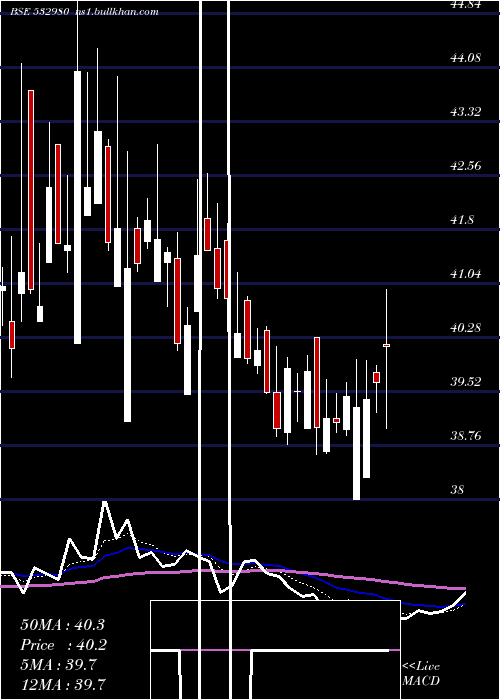The height and width of the screenshot is (700, 500).
Task: Click the 5MA : 39.7 reading
Action: point(58,665)
